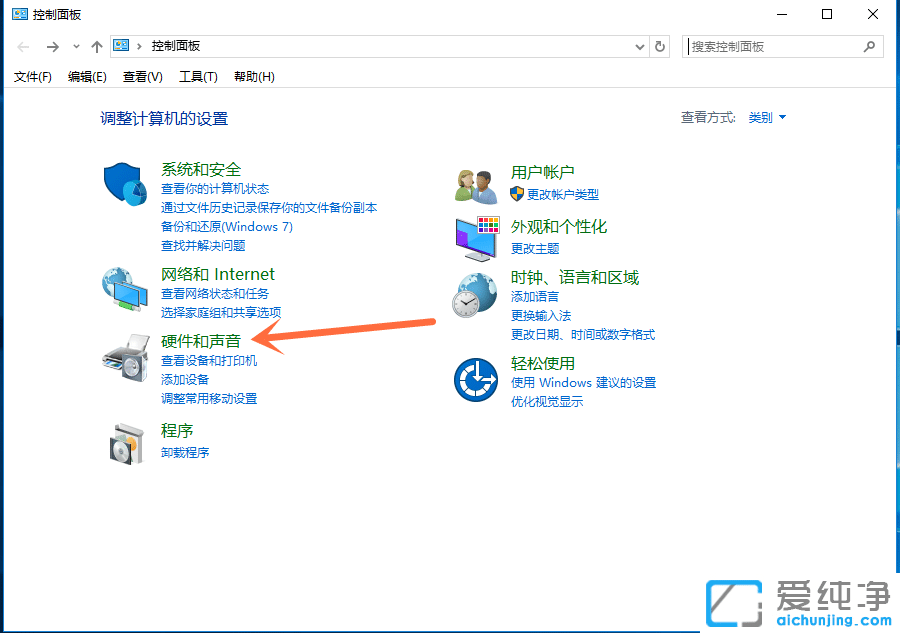This screenshot has width=900, height=633.
Task: Click 通过文件历史记录保存你的文件备份副本 link
Action: 269,208
